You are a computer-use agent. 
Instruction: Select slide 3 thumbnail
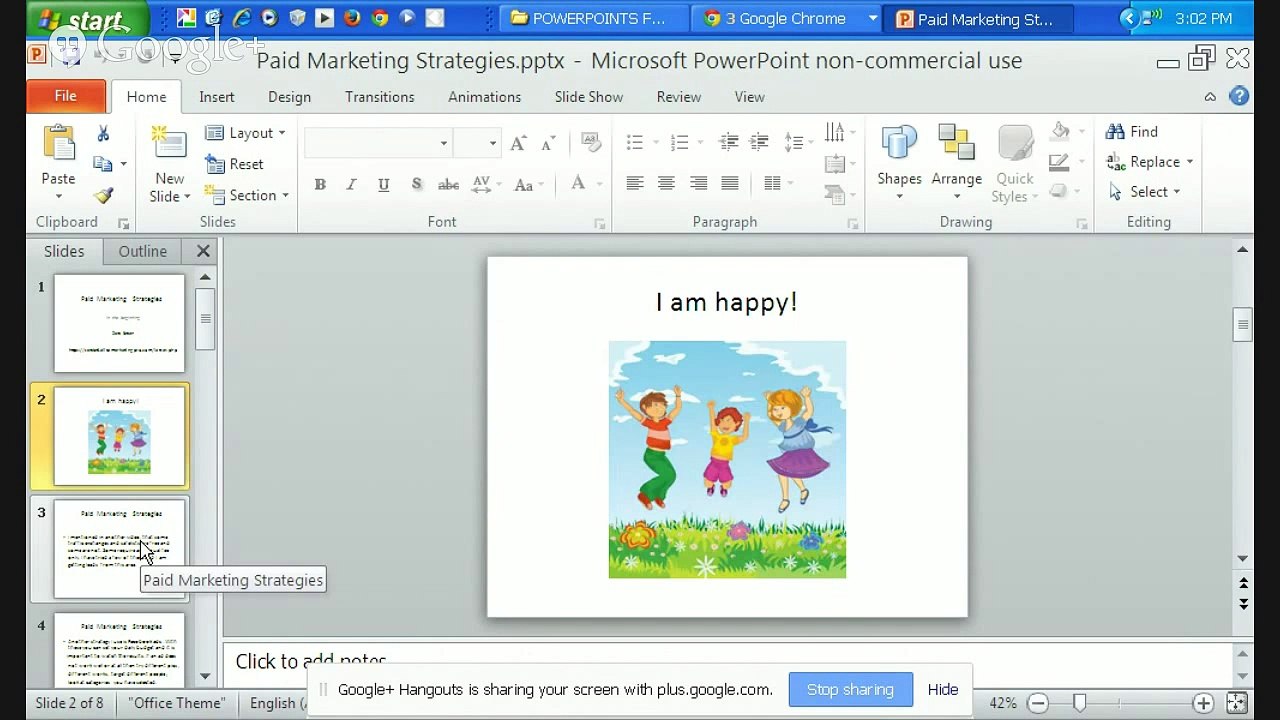119,549
